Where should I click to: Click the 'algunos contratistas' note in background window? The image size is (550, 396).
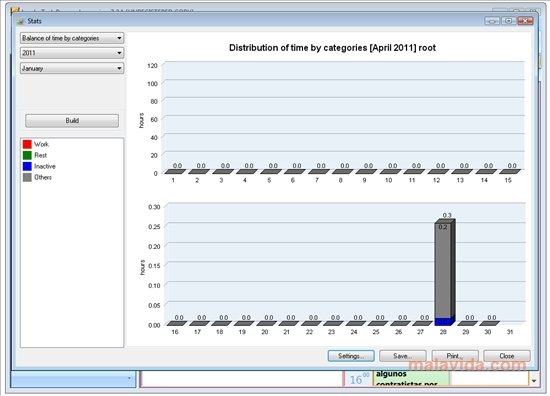[x=411, y=379]
